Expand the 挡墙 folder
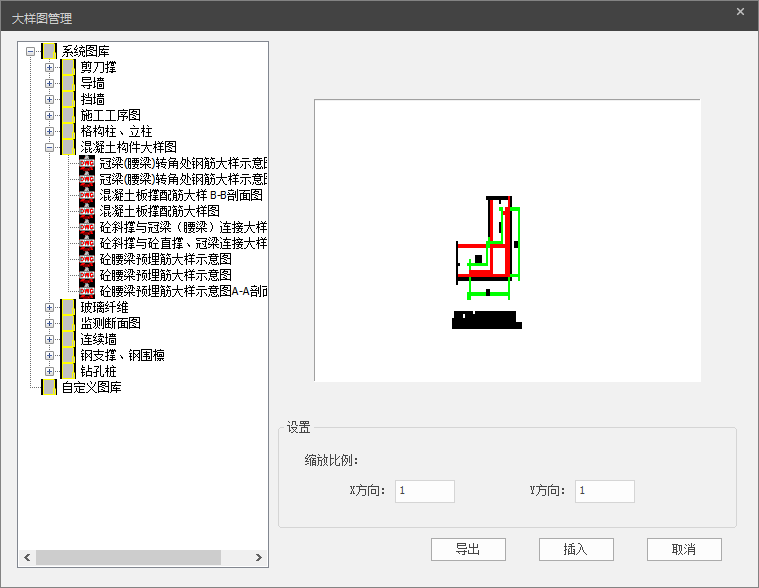 [x=49, y=99]
